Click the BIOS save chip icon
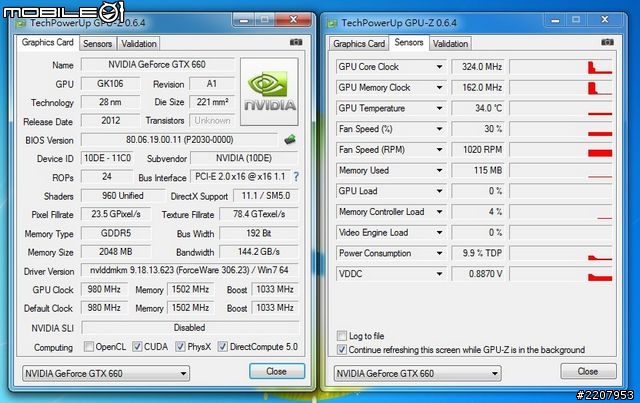The image size is (640, 403). (290, 140)
